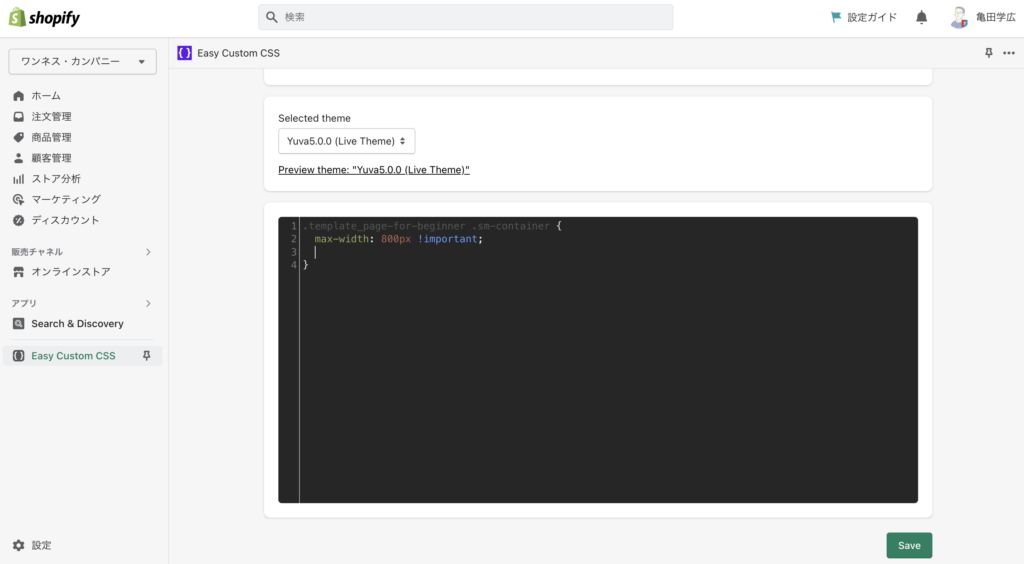Click the !important keyword in the code
This screenshot has height=564, width=1024.
point(447,239)
